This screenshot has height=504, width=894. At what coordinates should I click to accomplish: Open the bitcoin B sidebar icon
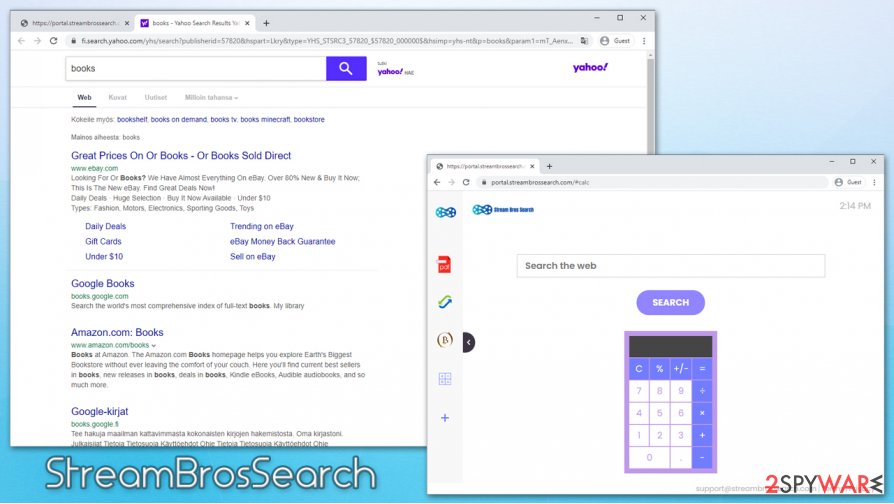445,340
